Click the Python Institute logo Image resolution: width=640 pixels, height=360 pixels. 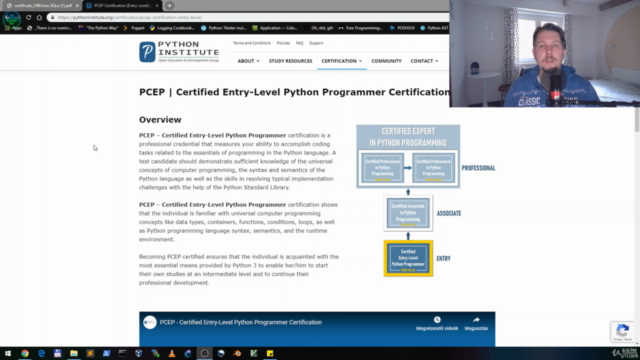click(x=179, y=52)
